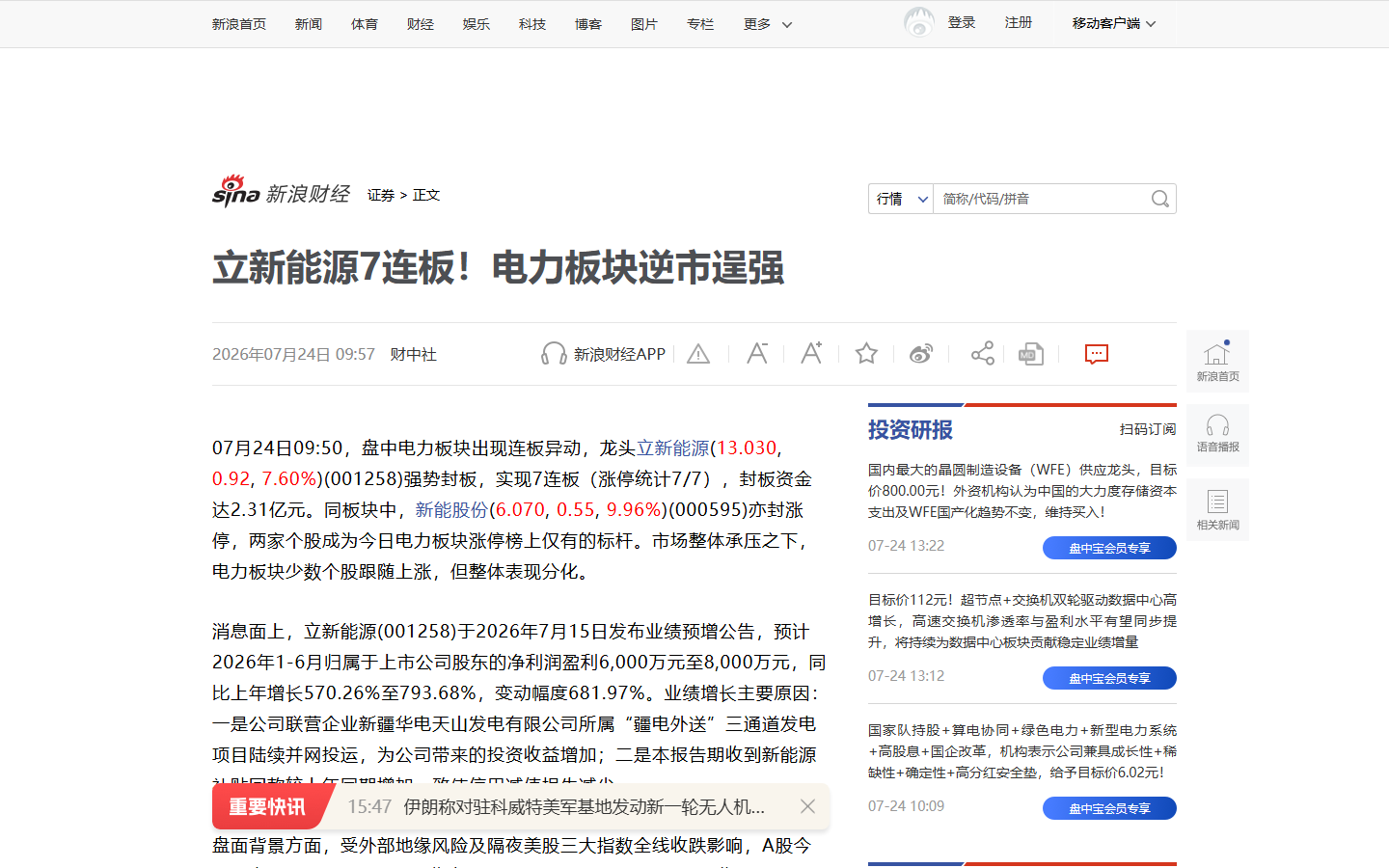Open the 行情 search type dropdown
This screenshot has width=1389, height=868.
point(901,199)
